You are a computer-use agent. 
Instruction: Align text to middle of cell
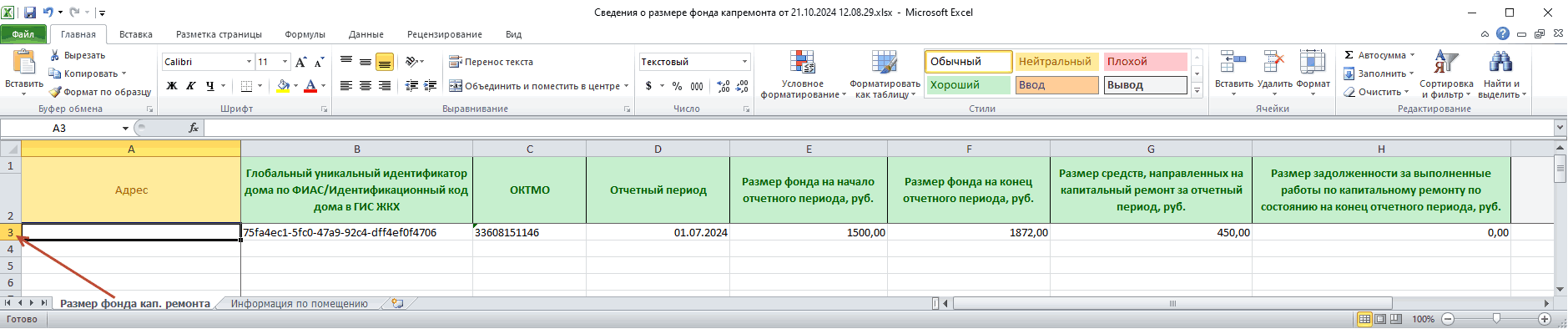pyautogui.click(x=366, y=62)
